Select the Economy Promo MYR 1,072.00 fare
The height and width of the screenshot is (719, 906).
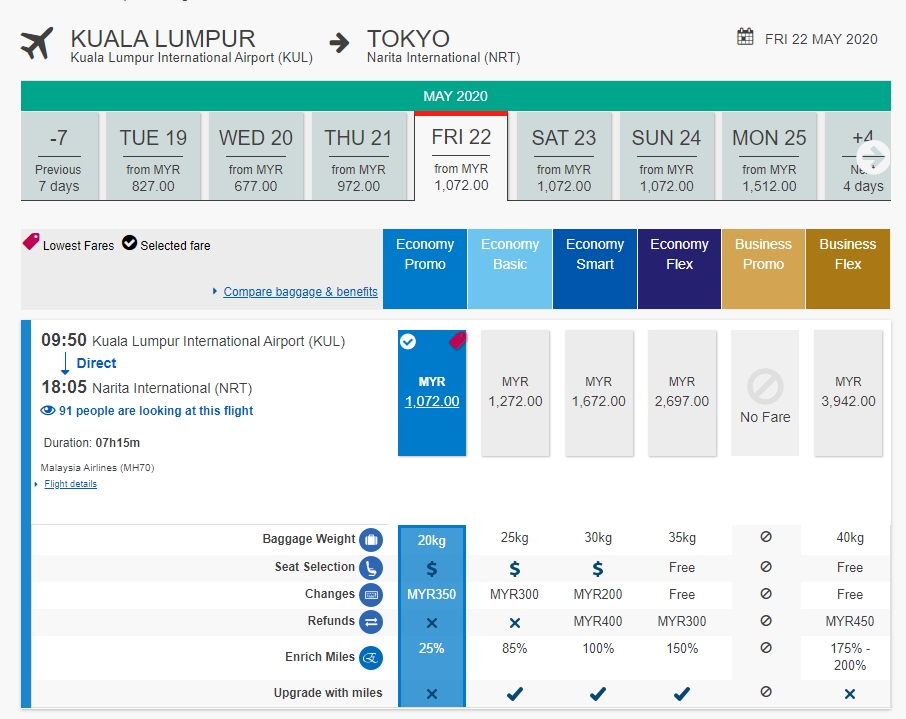(x=432, y=392)
